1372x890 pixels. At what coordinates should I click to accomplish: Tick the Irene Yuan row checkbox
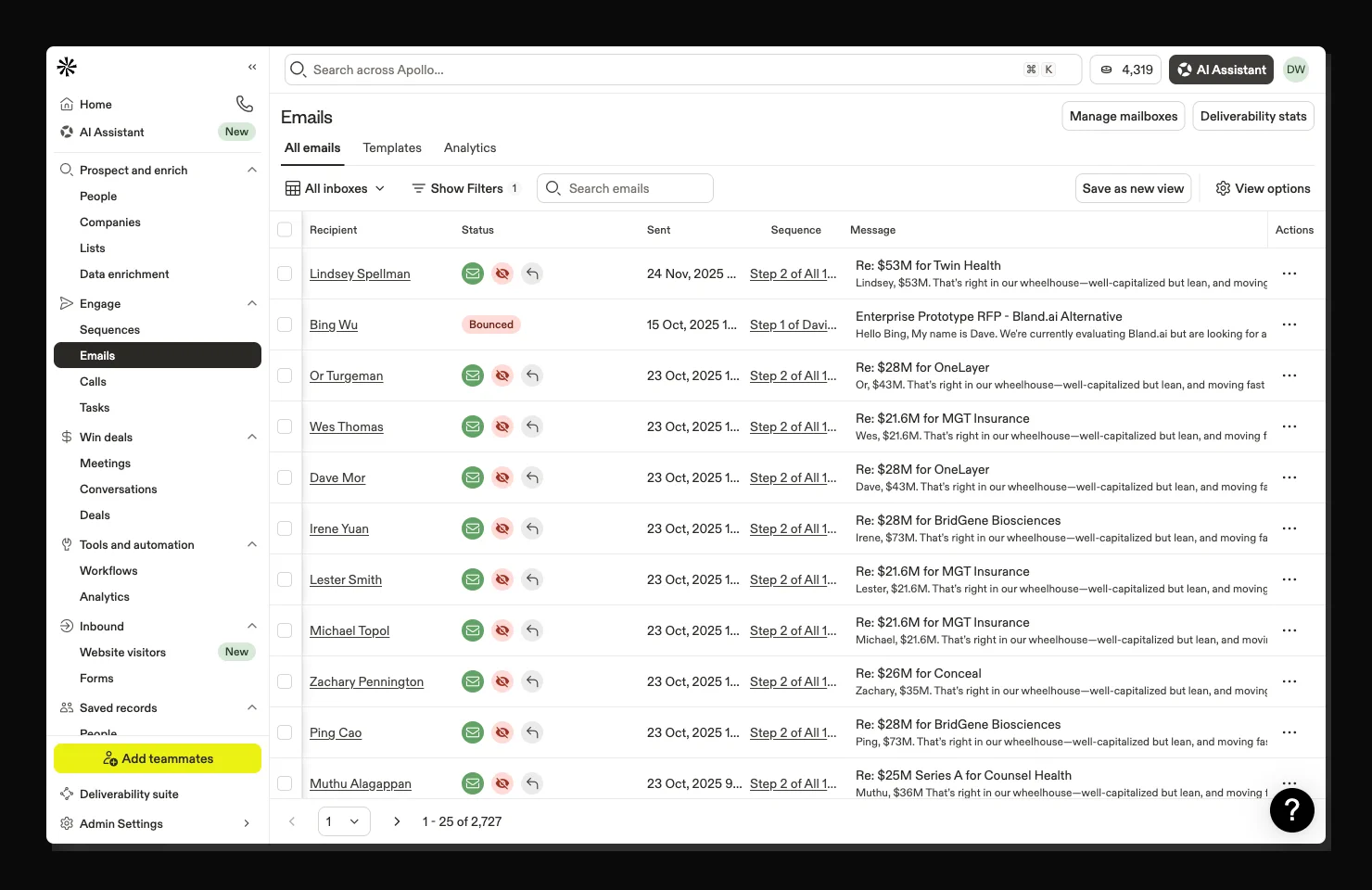click(285, 528)
